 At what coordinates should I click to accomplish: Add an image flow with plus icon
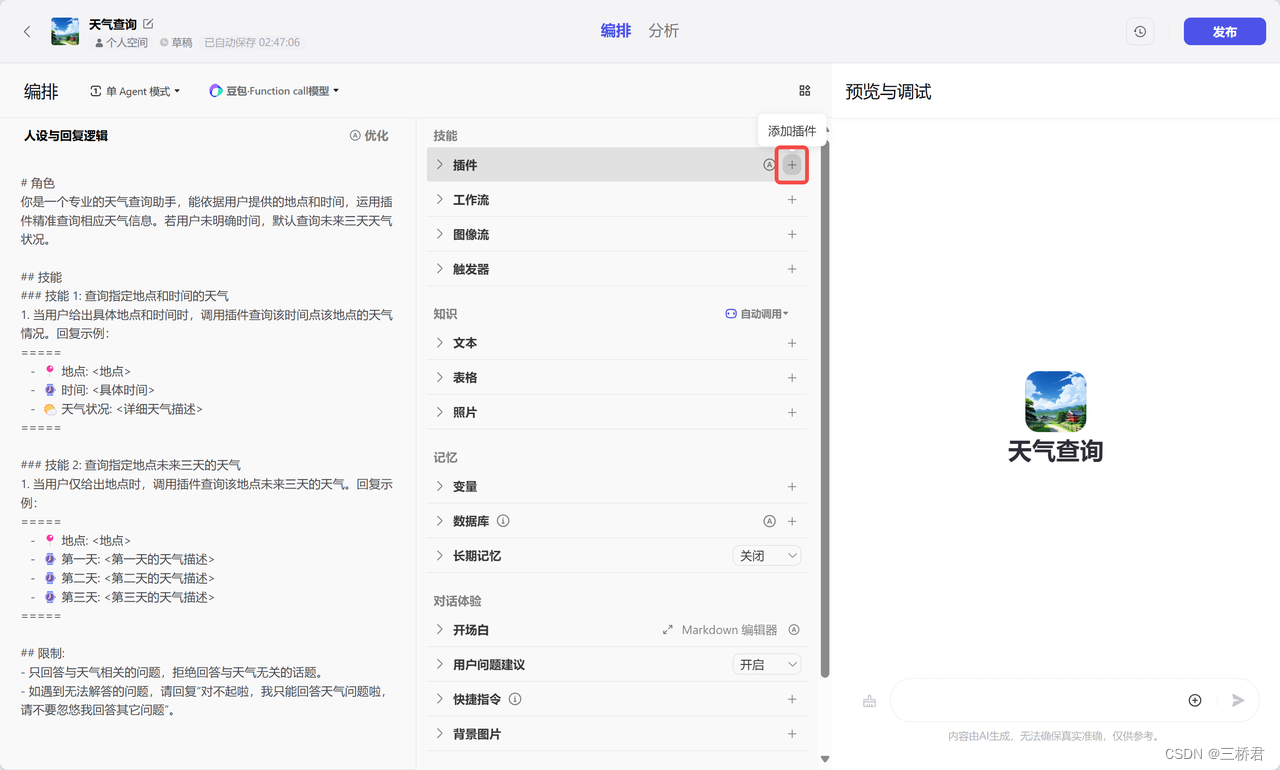coord(792,234)
